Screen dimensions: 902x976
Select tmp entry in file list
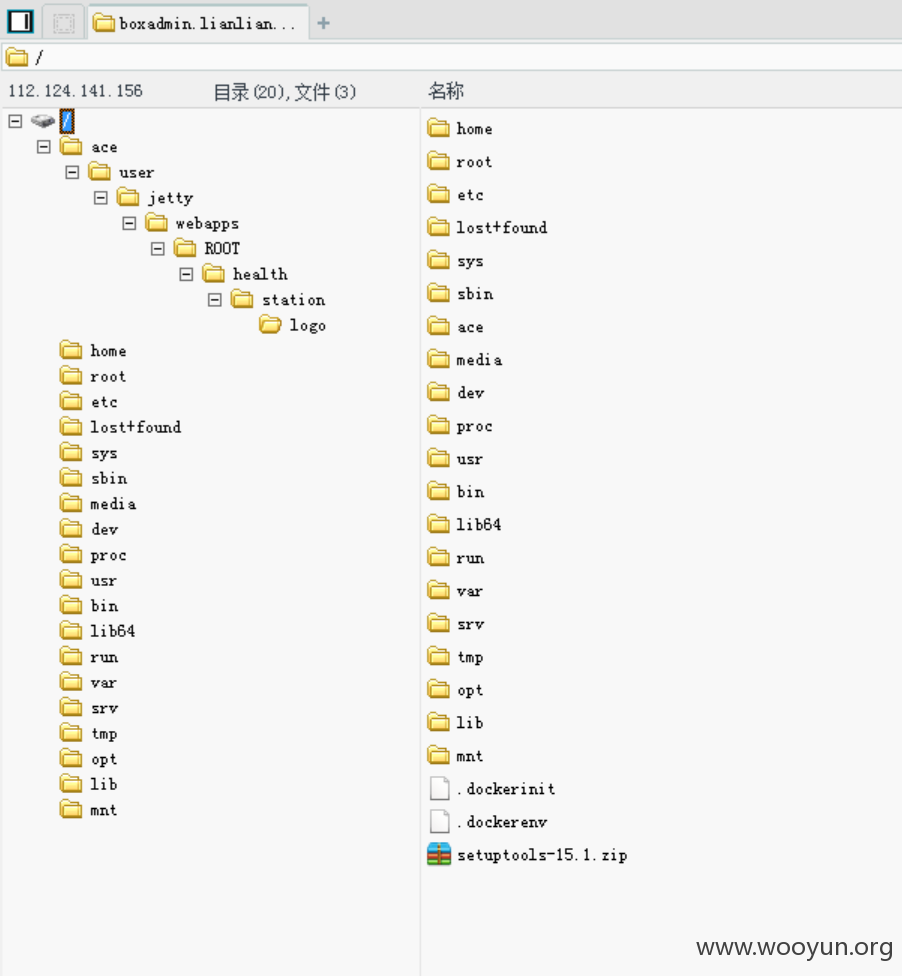(456, 657)
